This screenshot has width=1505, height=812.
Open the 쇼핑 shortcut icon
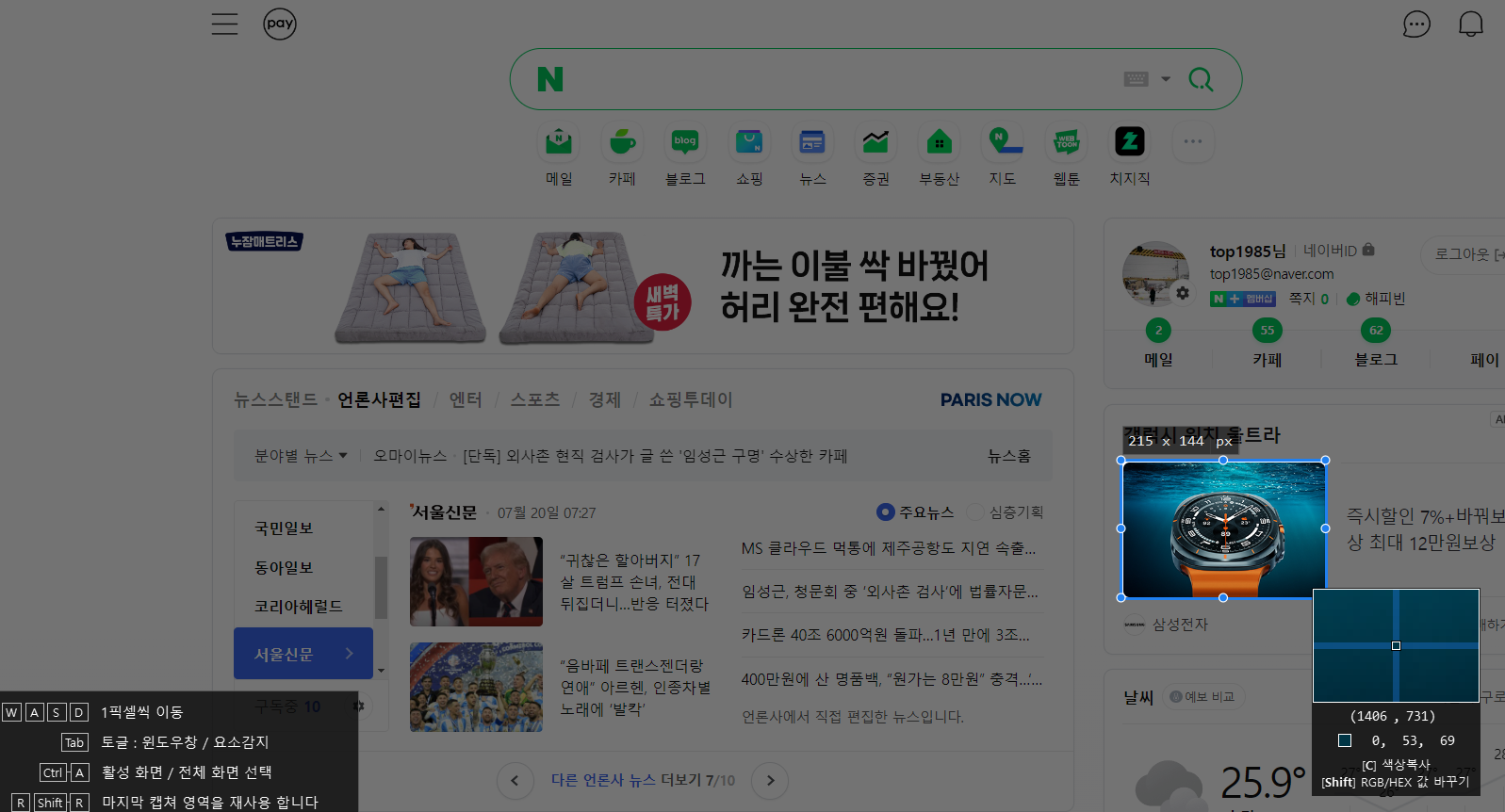click(x=749, y=142)
